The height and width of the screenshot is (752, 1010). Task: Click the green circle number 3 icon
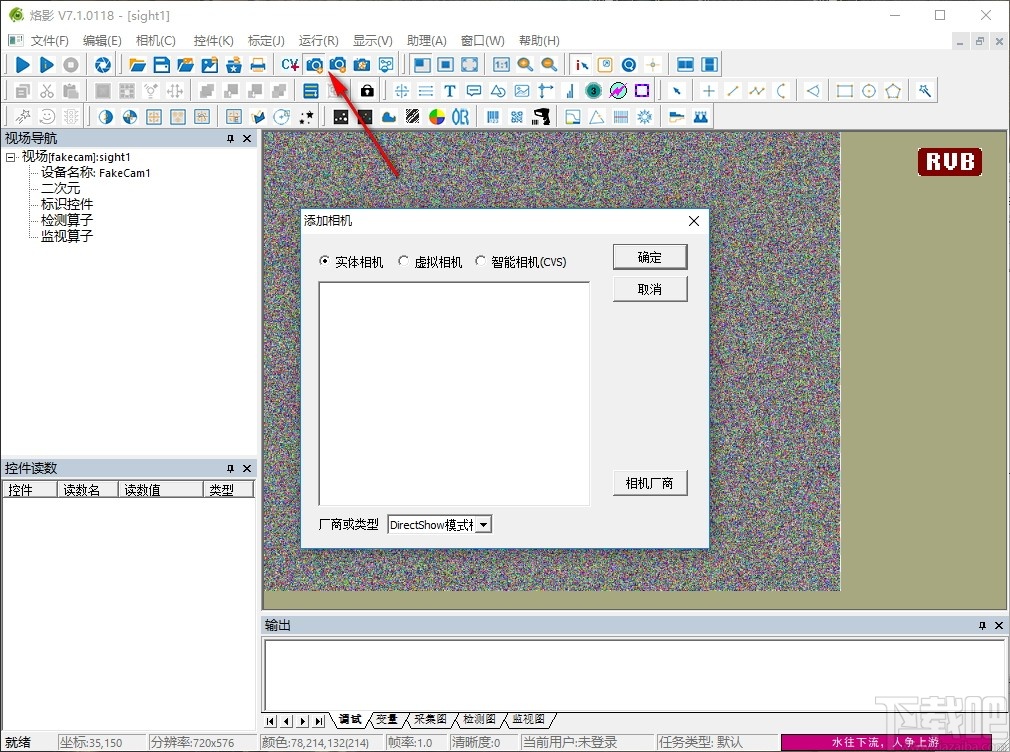(593, 91)
